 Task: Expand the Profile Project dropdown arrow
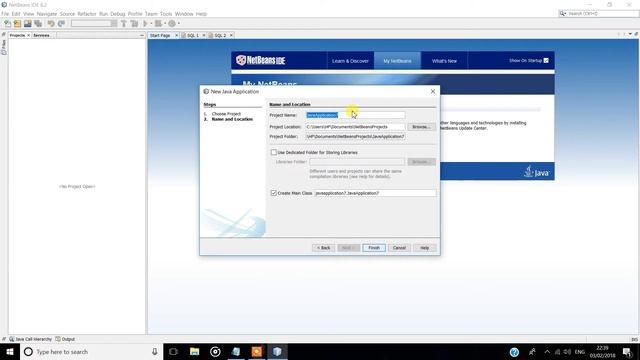click(179, 24)
